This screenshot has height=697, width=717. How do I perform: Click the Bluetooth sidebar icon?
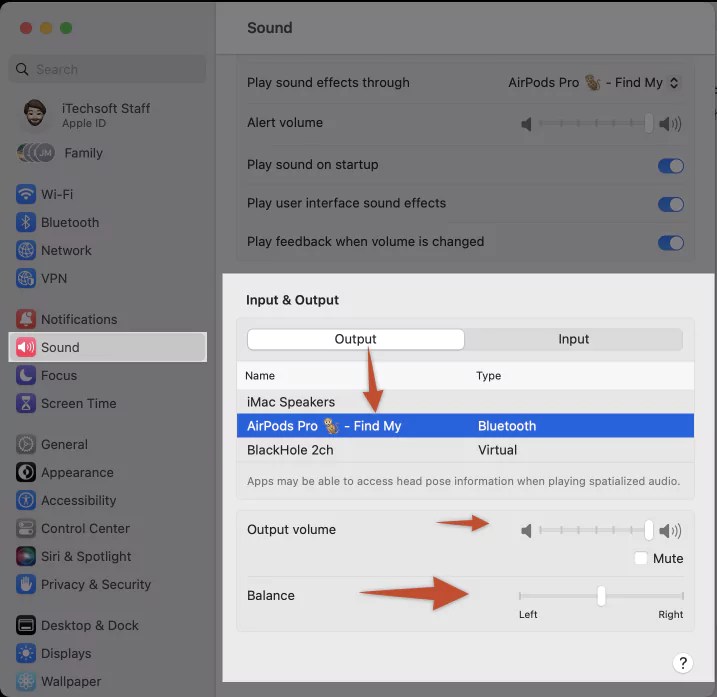(26, 222)
